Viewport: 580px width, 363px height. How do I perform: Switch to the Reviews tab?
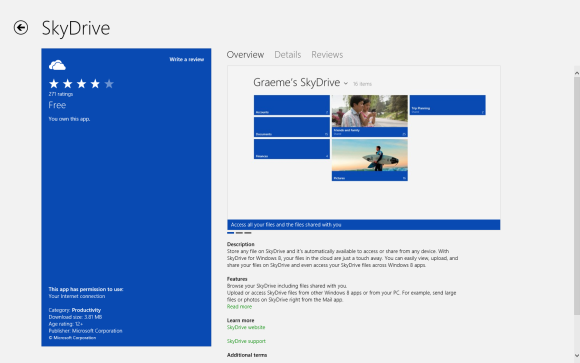click(x=327, y=55)
